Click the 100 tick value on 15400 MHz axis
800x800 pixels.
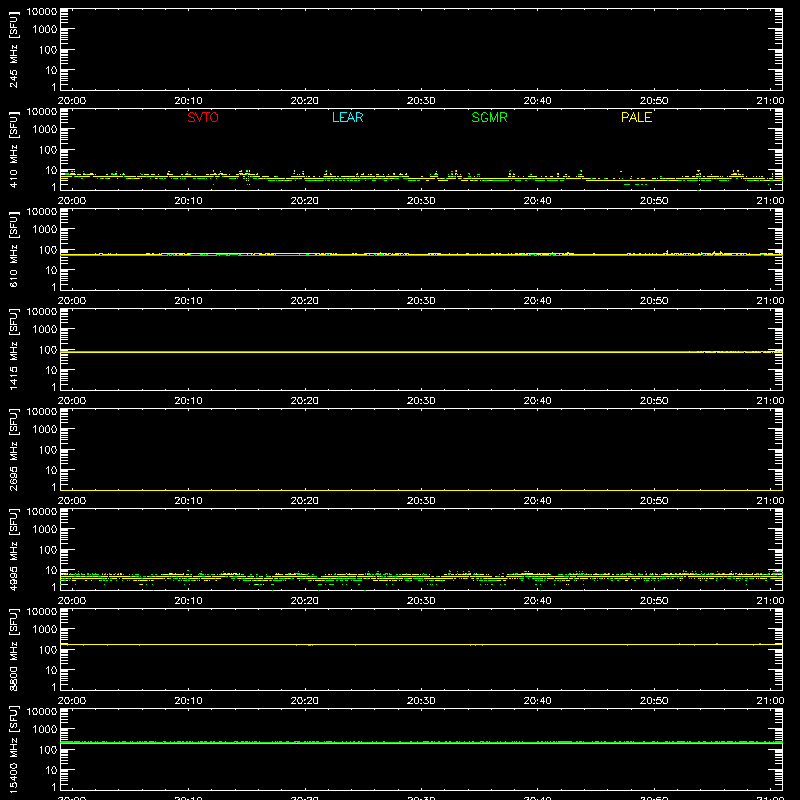click(48, 750)
